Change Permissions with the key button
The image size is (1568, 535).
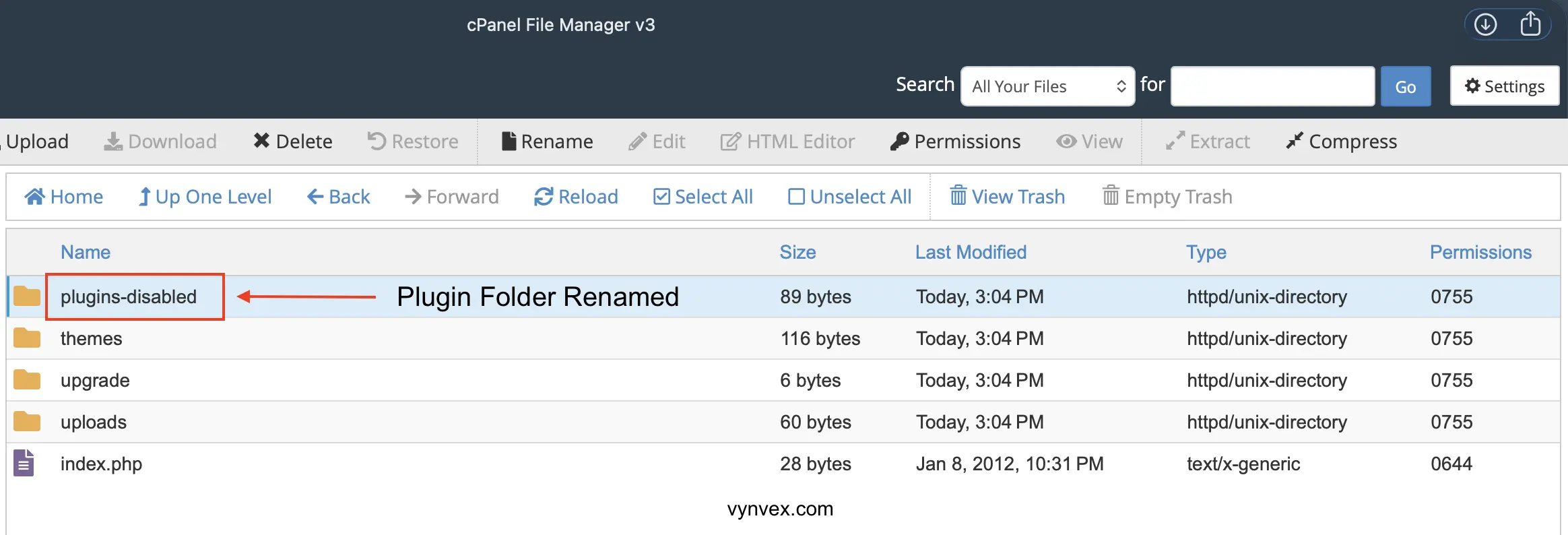[955, 141]
